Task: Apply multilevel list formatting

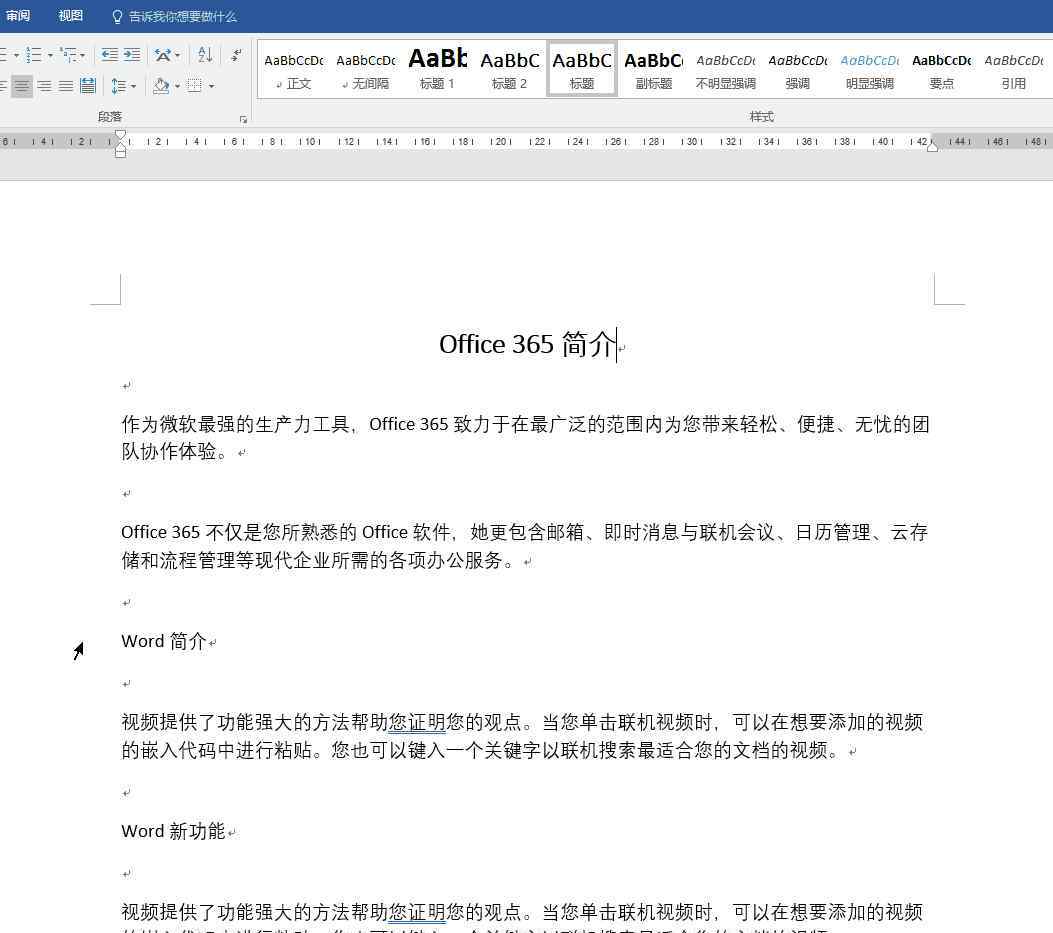Action: click(x=68, y=54)
